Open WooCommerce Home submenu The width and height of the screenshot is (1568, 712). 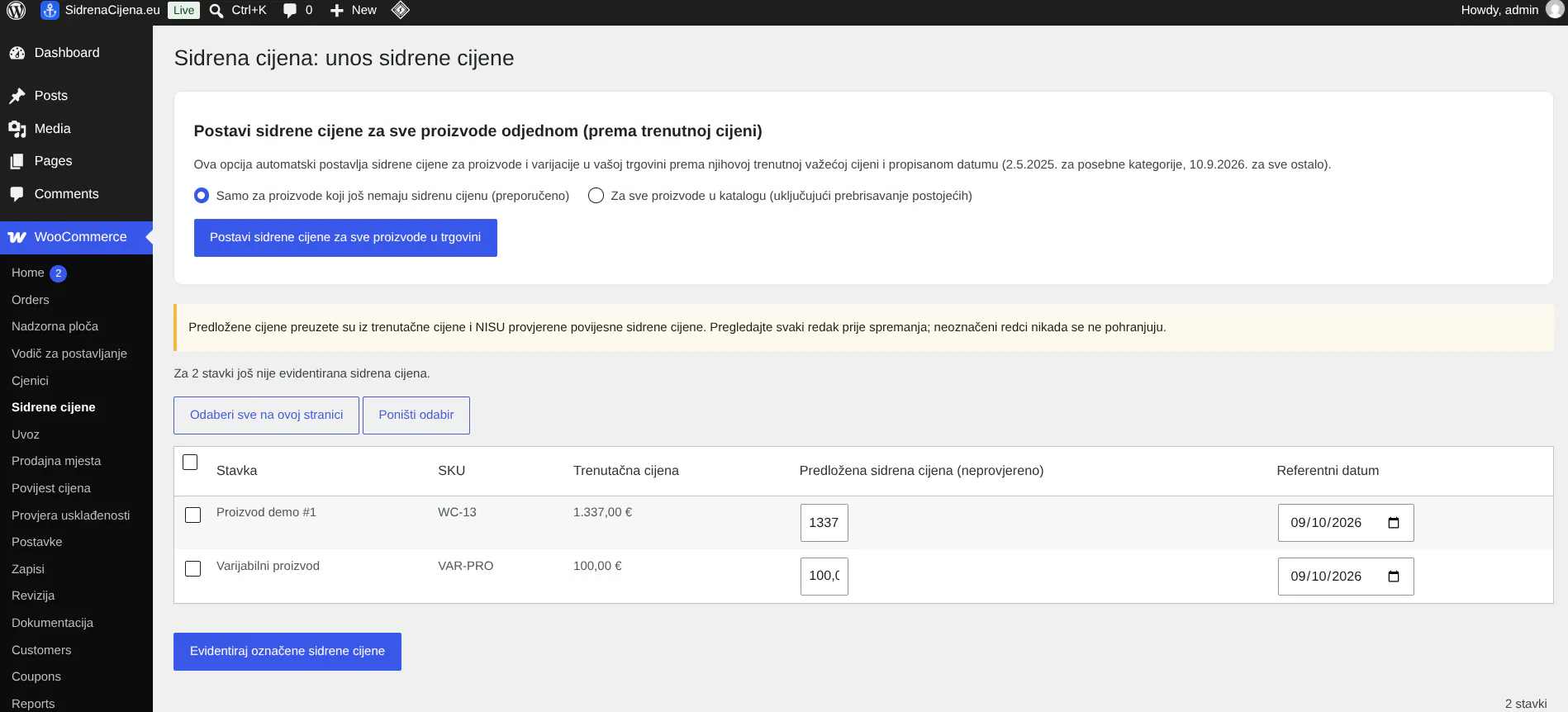coord(28,273)
